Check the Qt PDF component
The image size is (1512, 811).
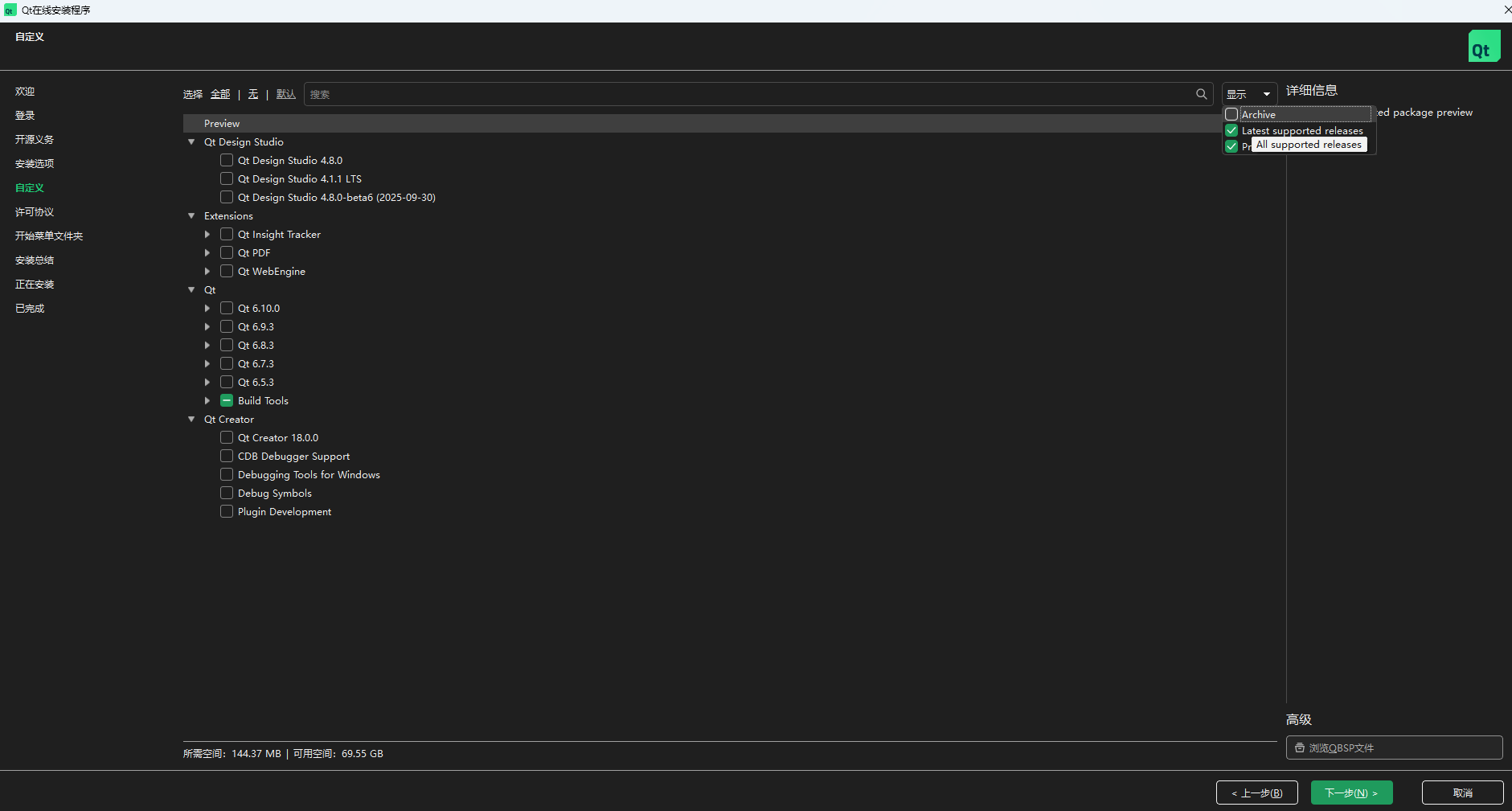pos(227,252)
